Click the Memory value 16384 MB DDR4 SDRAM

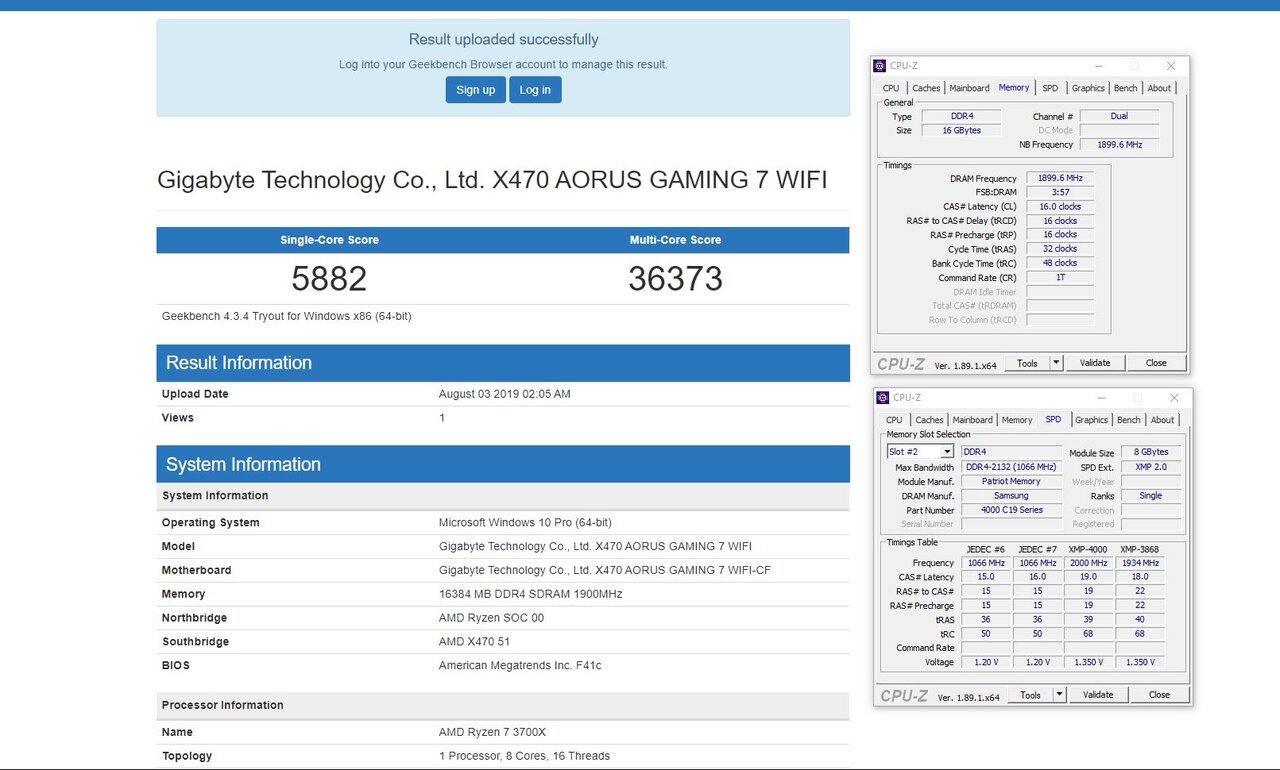[530, 594]
